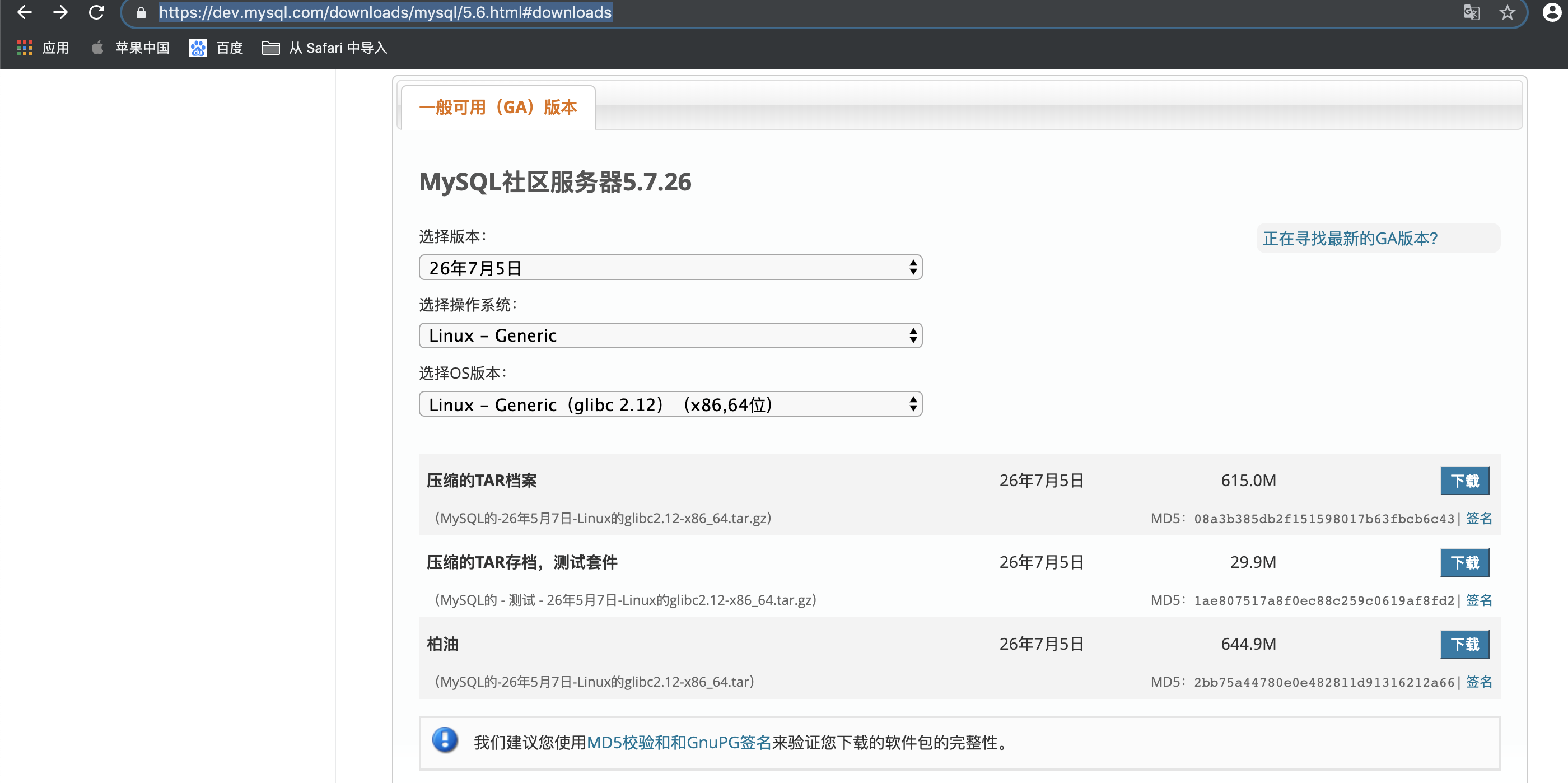Click the MySQL社区服务器5.7.26 heading
The height and width of the screenshot is (783, 1568).
555,182
